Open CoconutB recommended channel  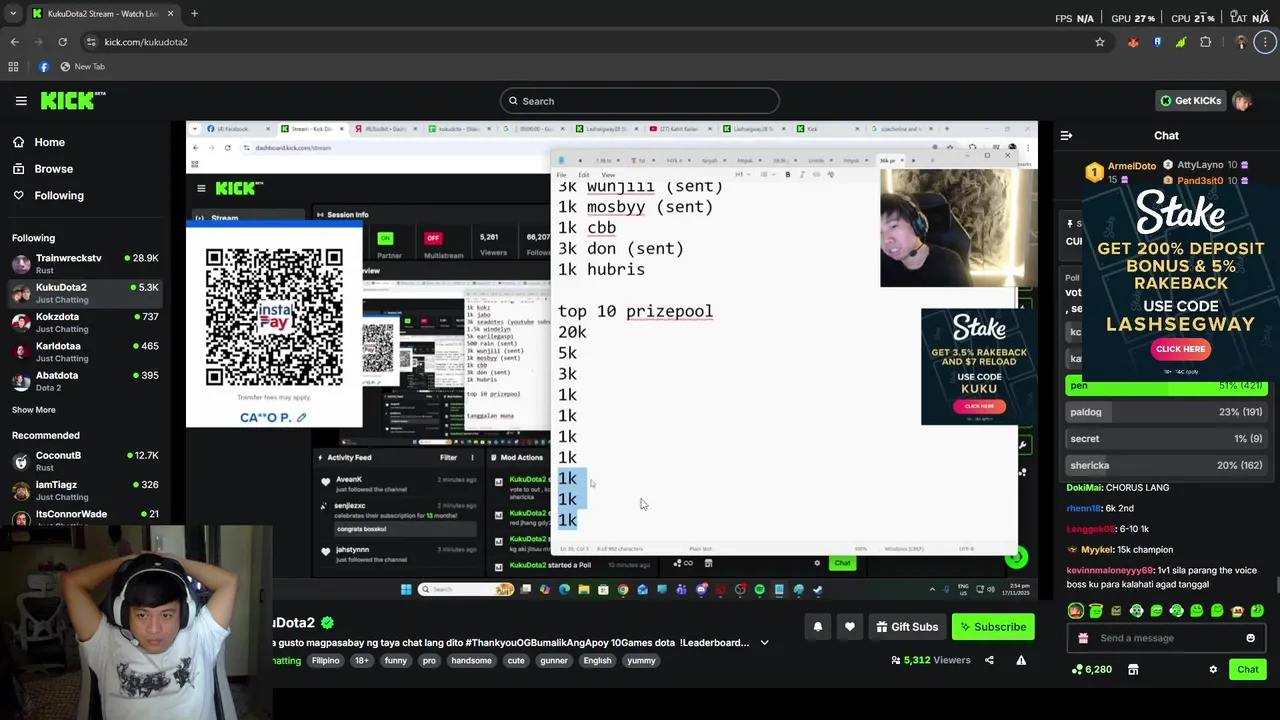[85, 461]
